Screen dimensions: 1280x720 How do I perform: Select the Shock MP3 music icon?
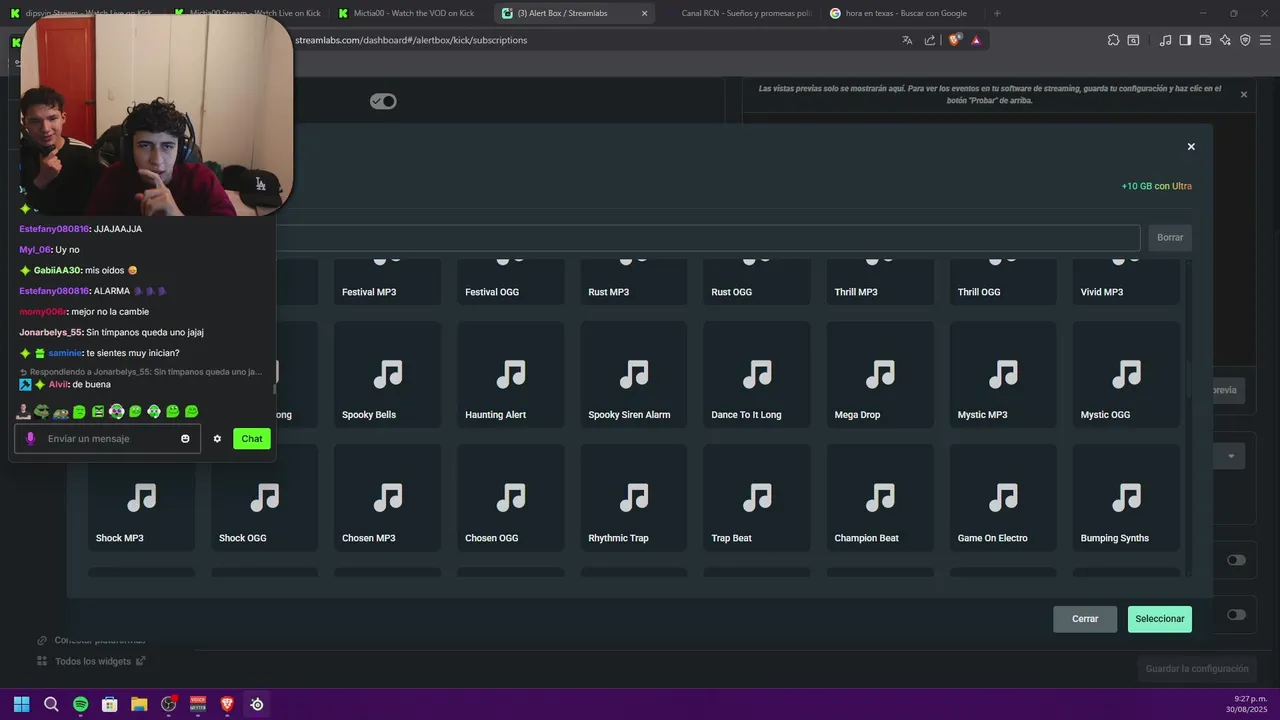(x=142, y=498)
